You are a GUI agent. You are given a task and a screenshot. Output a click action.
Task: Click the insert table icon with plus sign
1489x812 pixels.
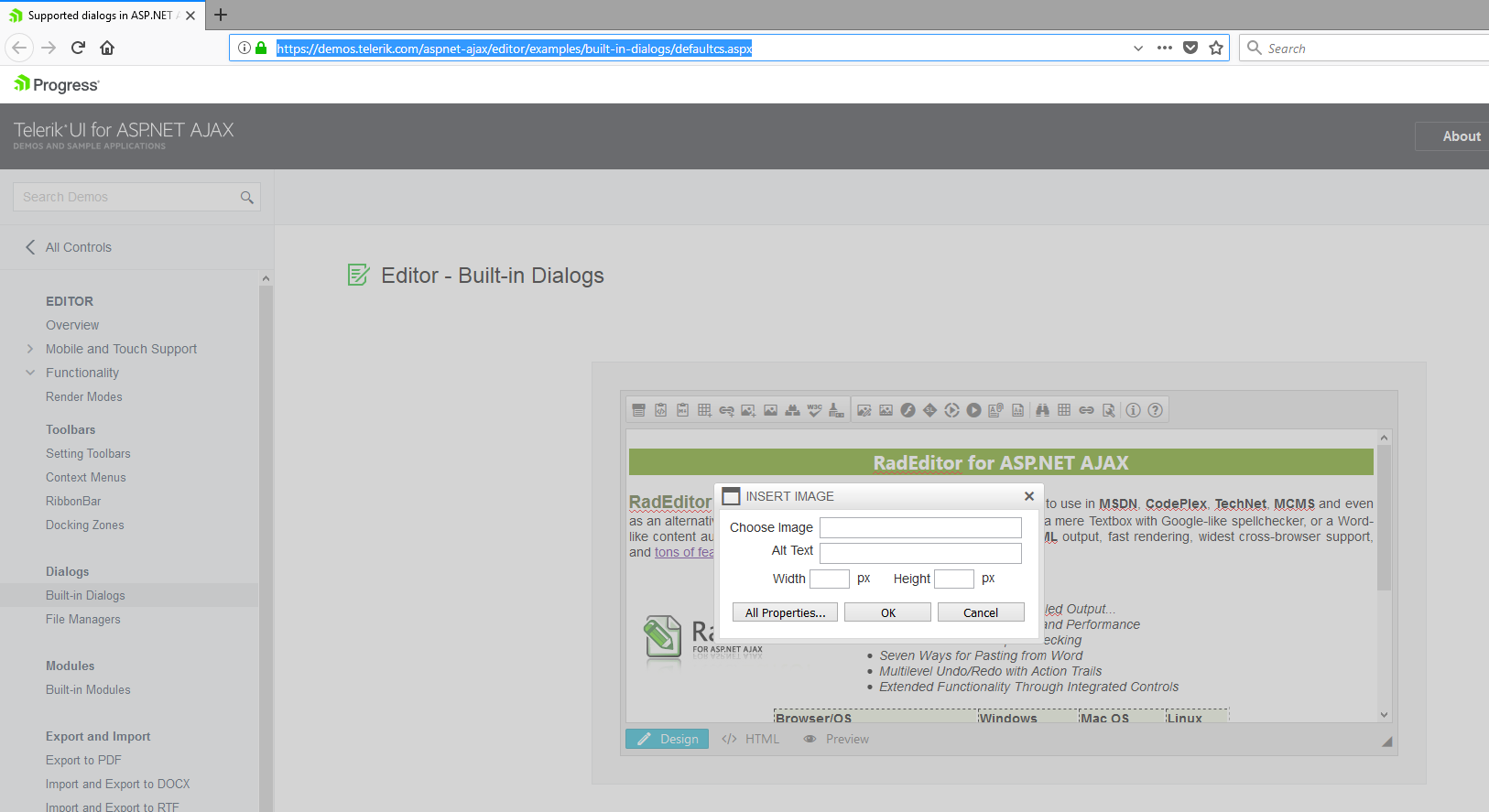704,410
